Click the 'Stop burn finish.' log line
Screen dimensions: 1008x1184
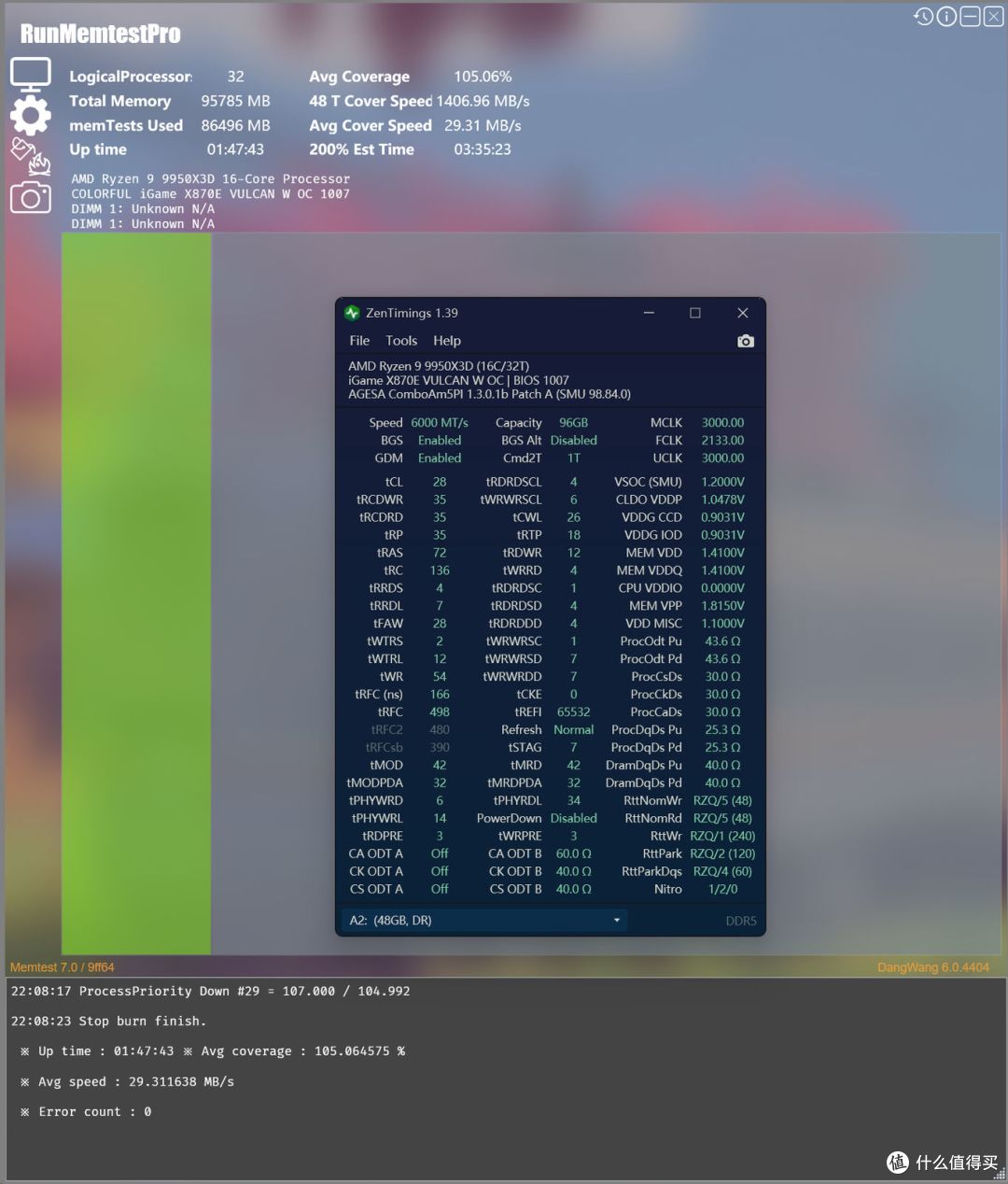[x=108, y=1022]
